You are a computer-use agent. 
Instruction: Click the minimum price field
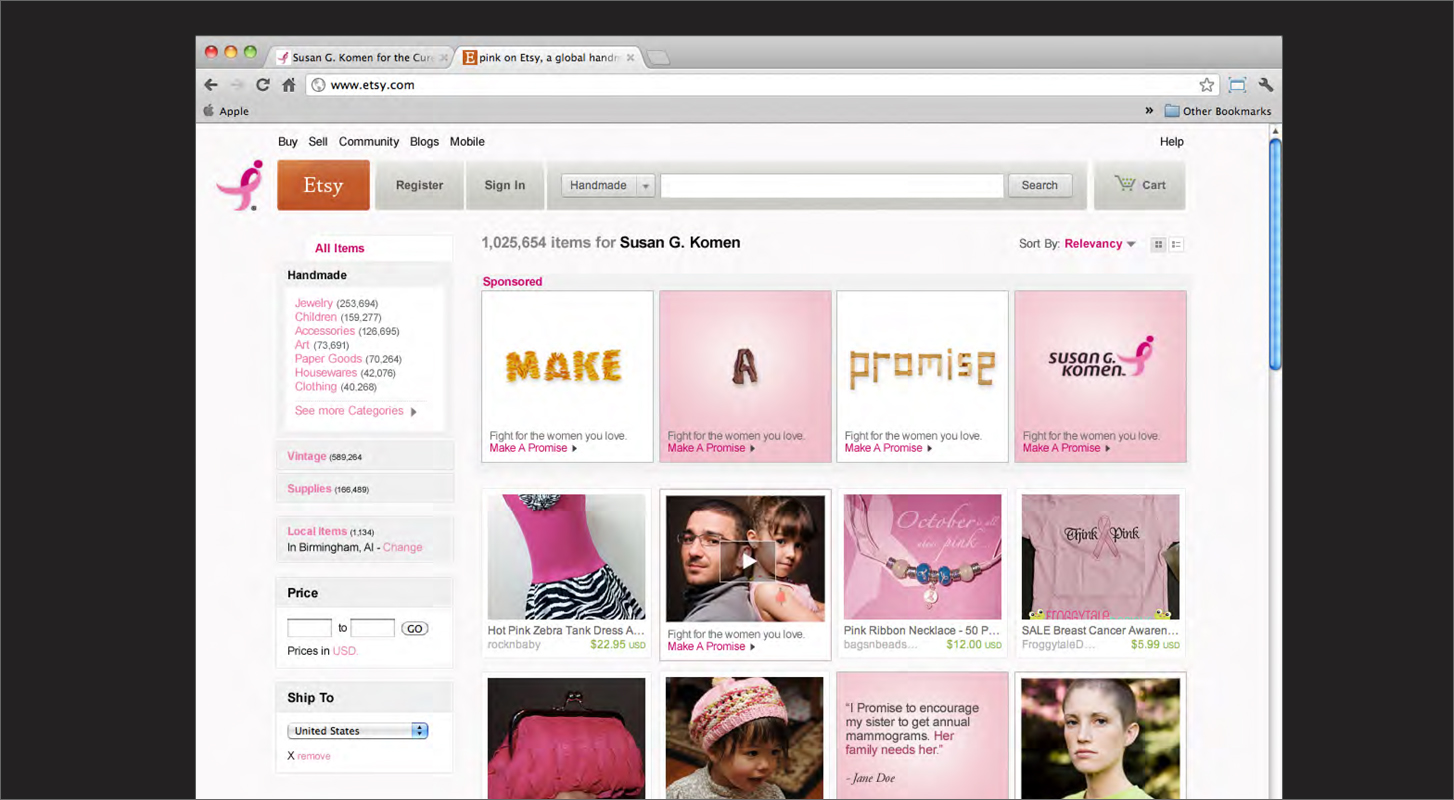[309, 628]
